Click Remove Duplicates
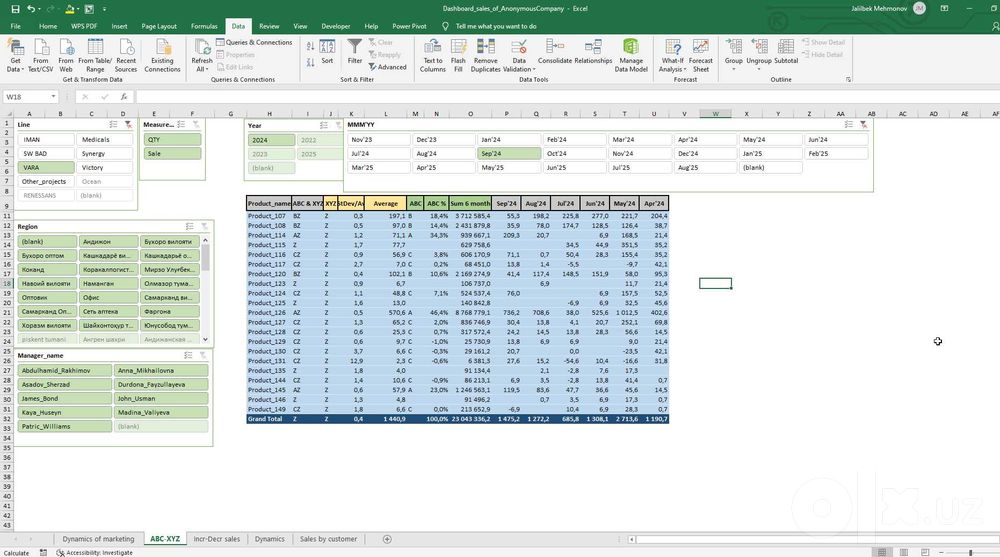Image resolution: width=1000 pixels, height=557 pixels. tap(485, 55)
